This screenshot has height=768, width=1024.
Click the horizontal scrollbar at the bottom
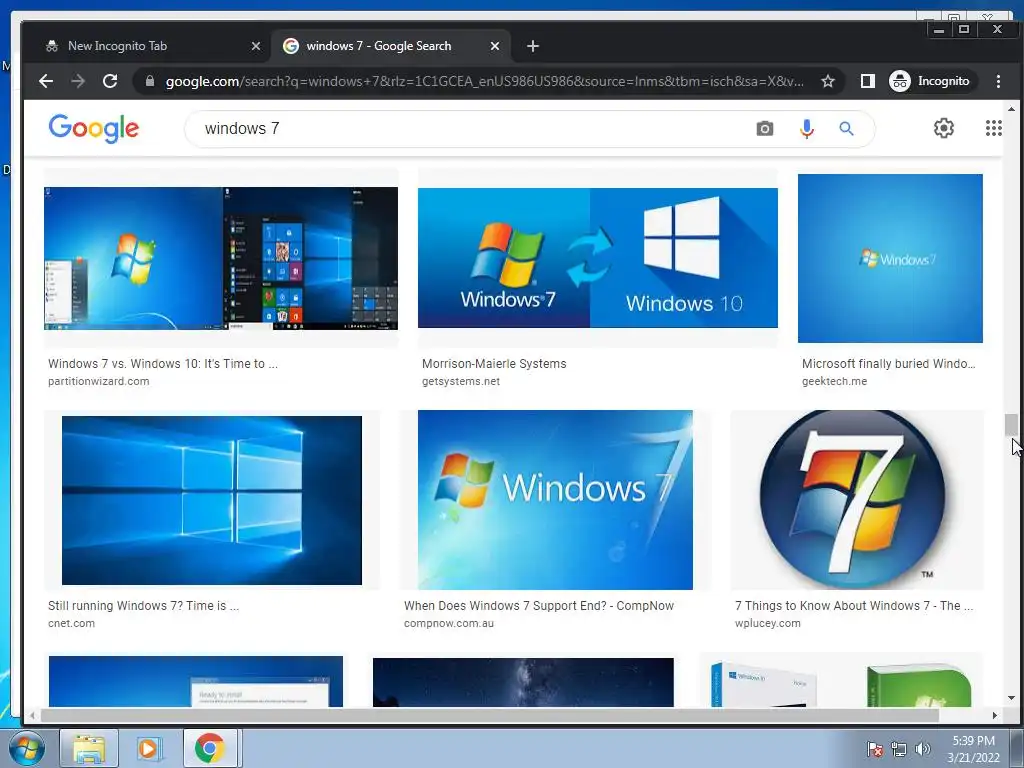tap(490, 716)
